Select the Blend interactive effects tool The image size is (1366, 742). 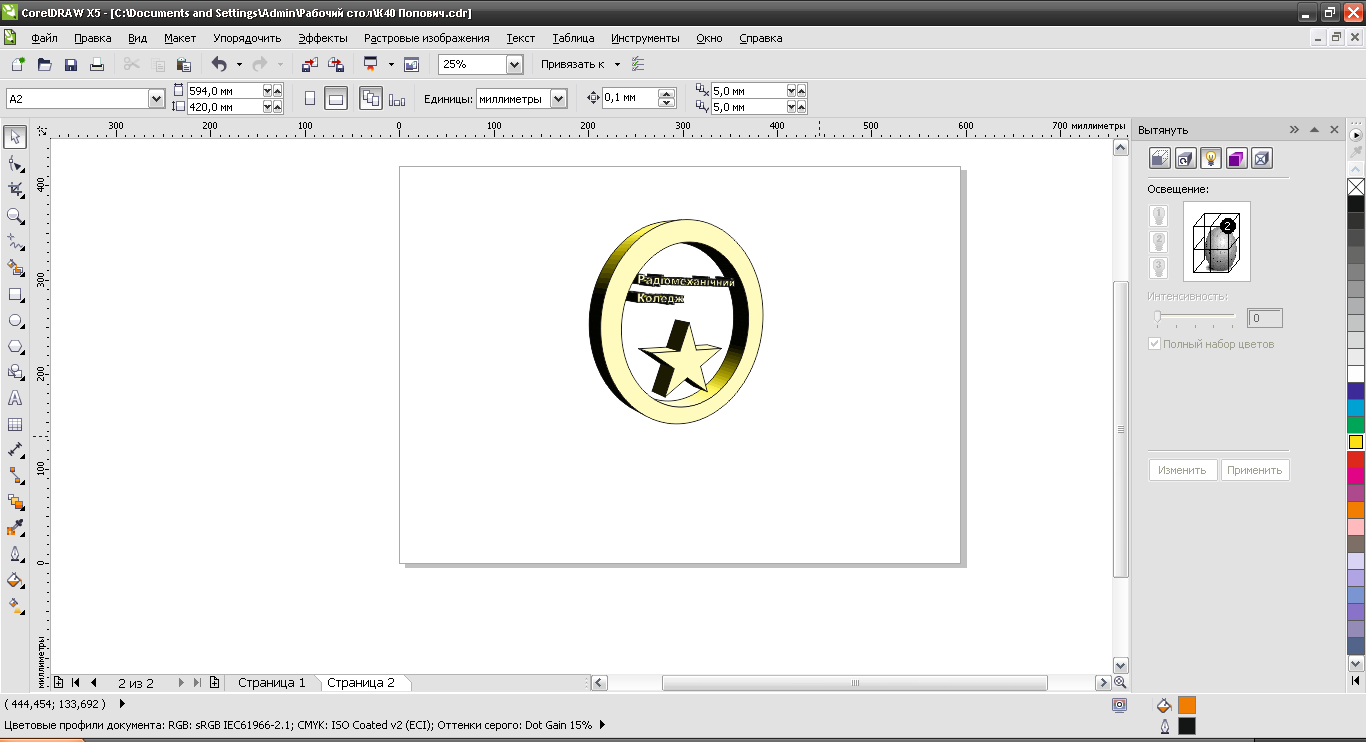pos(15,502)
